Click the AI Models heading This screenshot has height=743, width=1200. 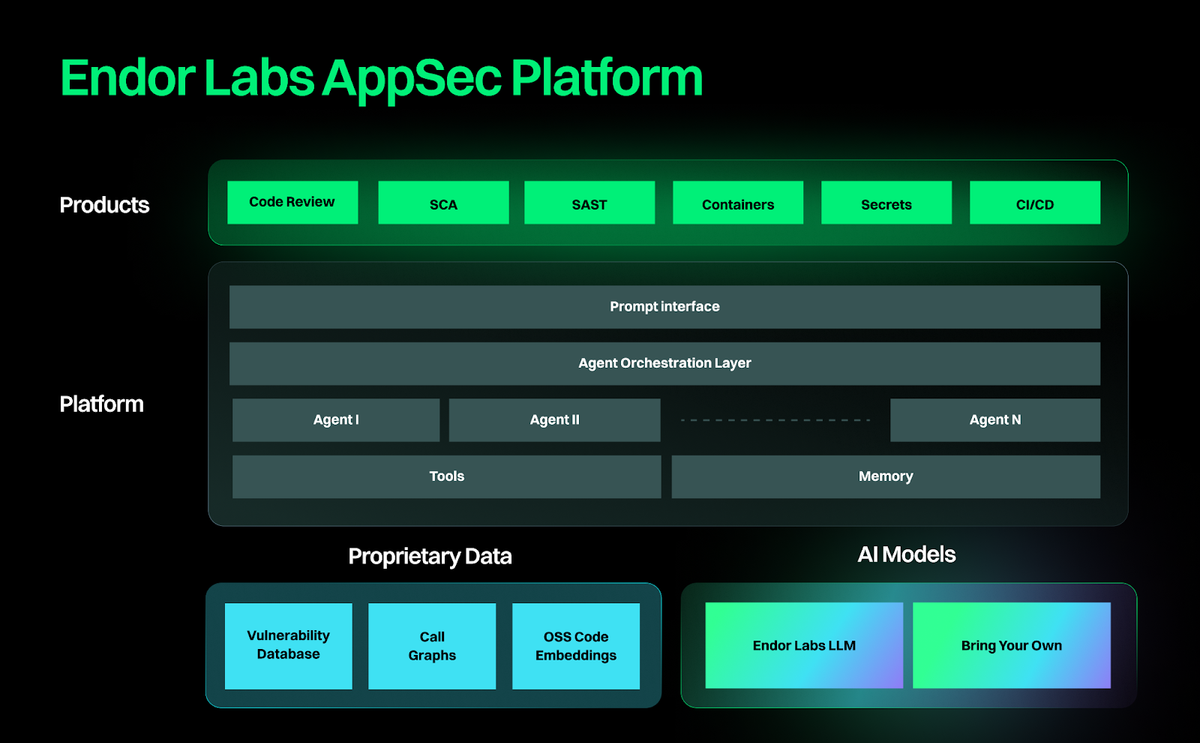click(x=907, y=554)
